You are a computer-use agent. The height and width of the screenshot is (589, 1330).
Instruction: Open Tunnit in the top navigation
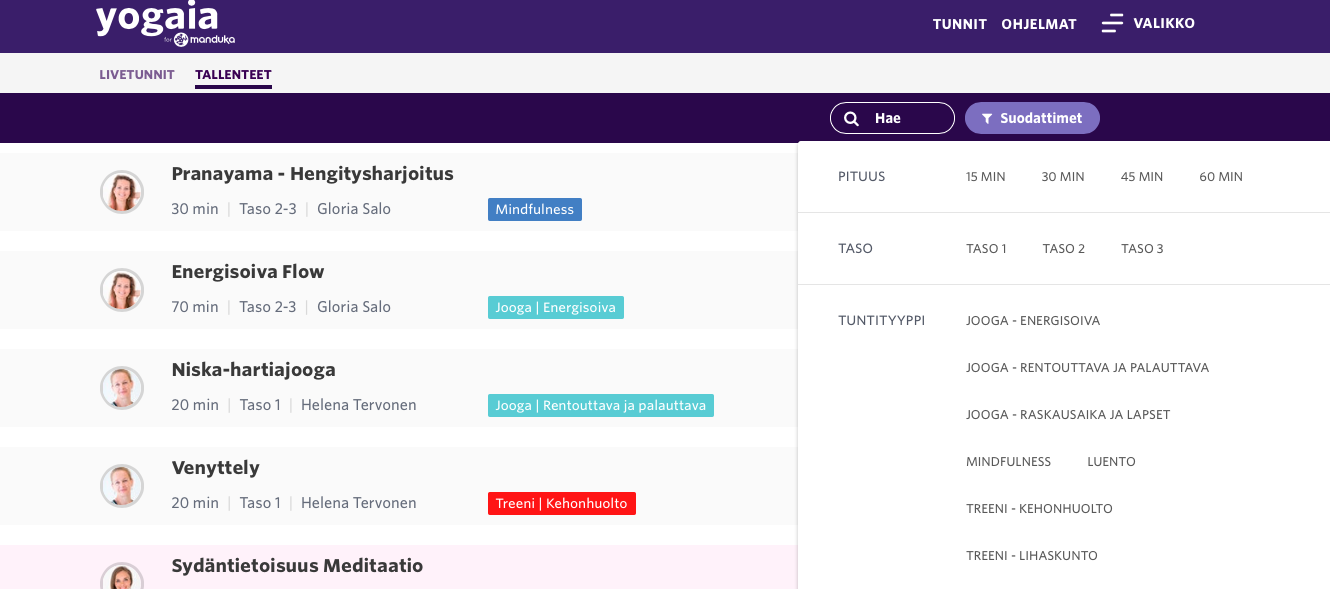tap(960, 24)
